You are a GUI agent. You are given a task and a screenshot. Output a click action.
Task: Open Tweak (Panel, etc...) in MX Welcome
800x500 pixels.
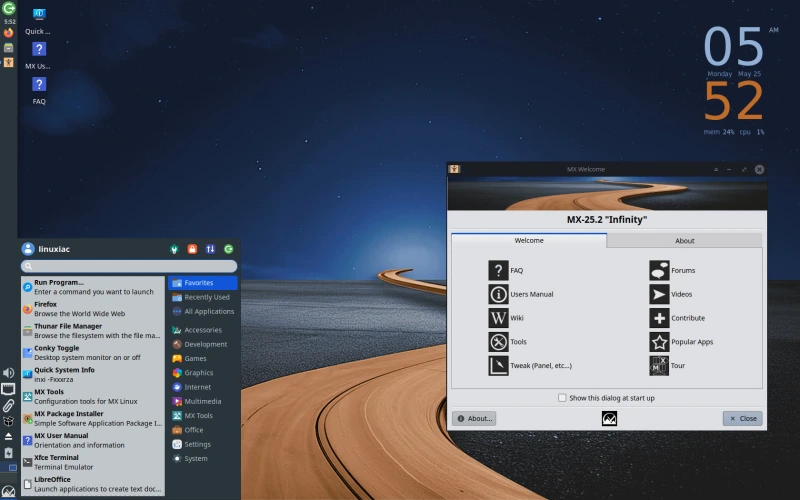530,366
